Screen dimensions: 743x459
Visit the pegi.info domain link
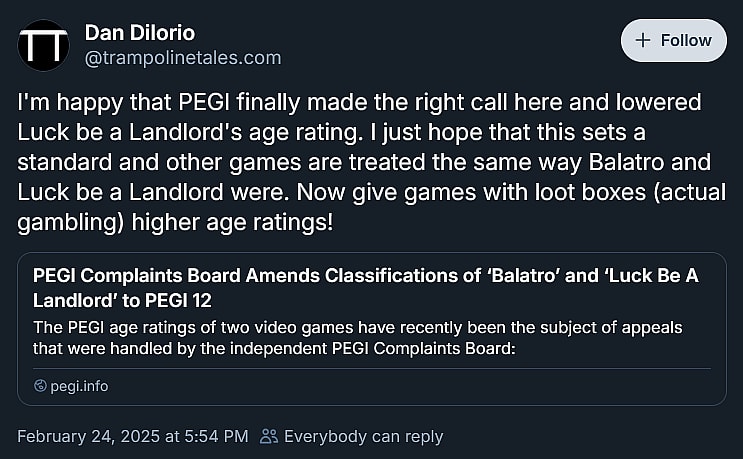click(x=79, y=386)
